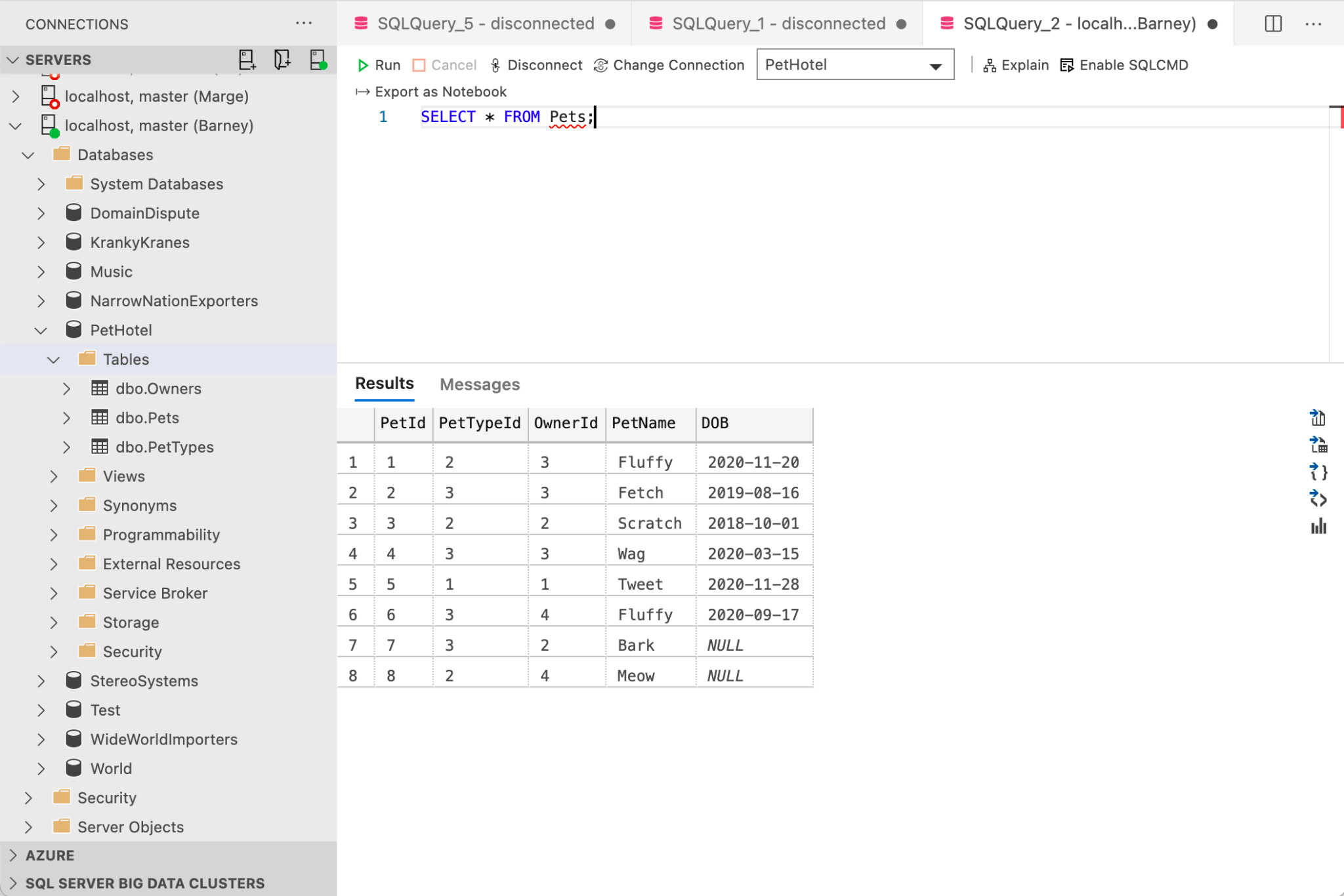Viewport: 1344px width, 896px height.
Task: Click Save as JSON braces icon
Action: tap(1318, 472)
